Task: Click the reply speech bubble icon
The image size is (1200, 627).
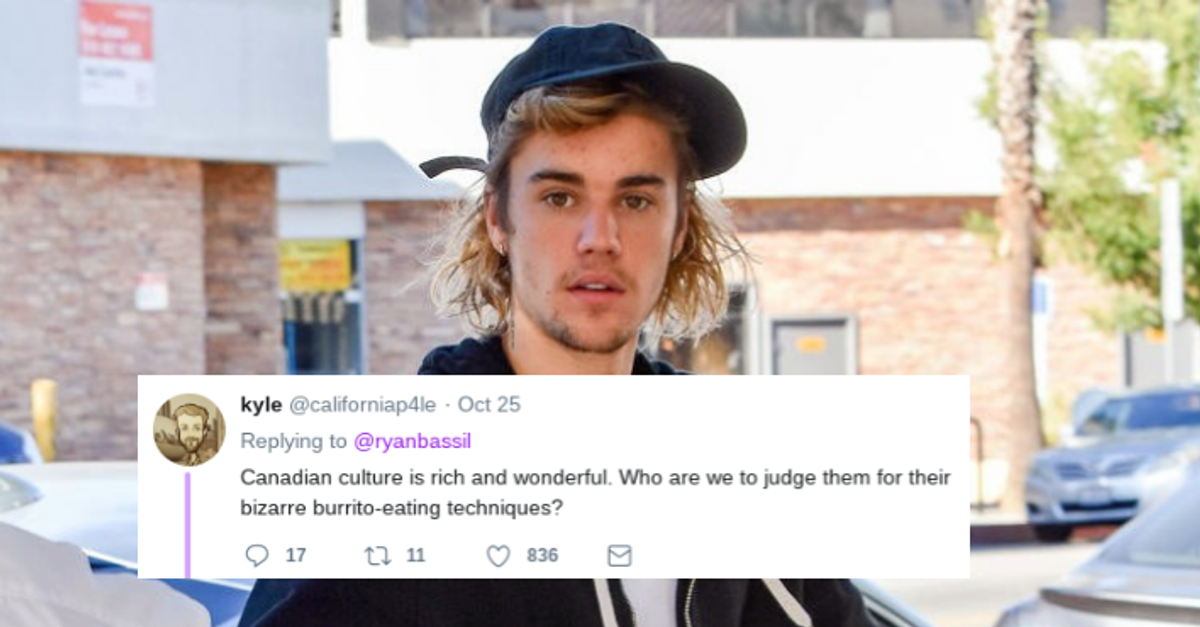Action: click(x=257, y=555)
